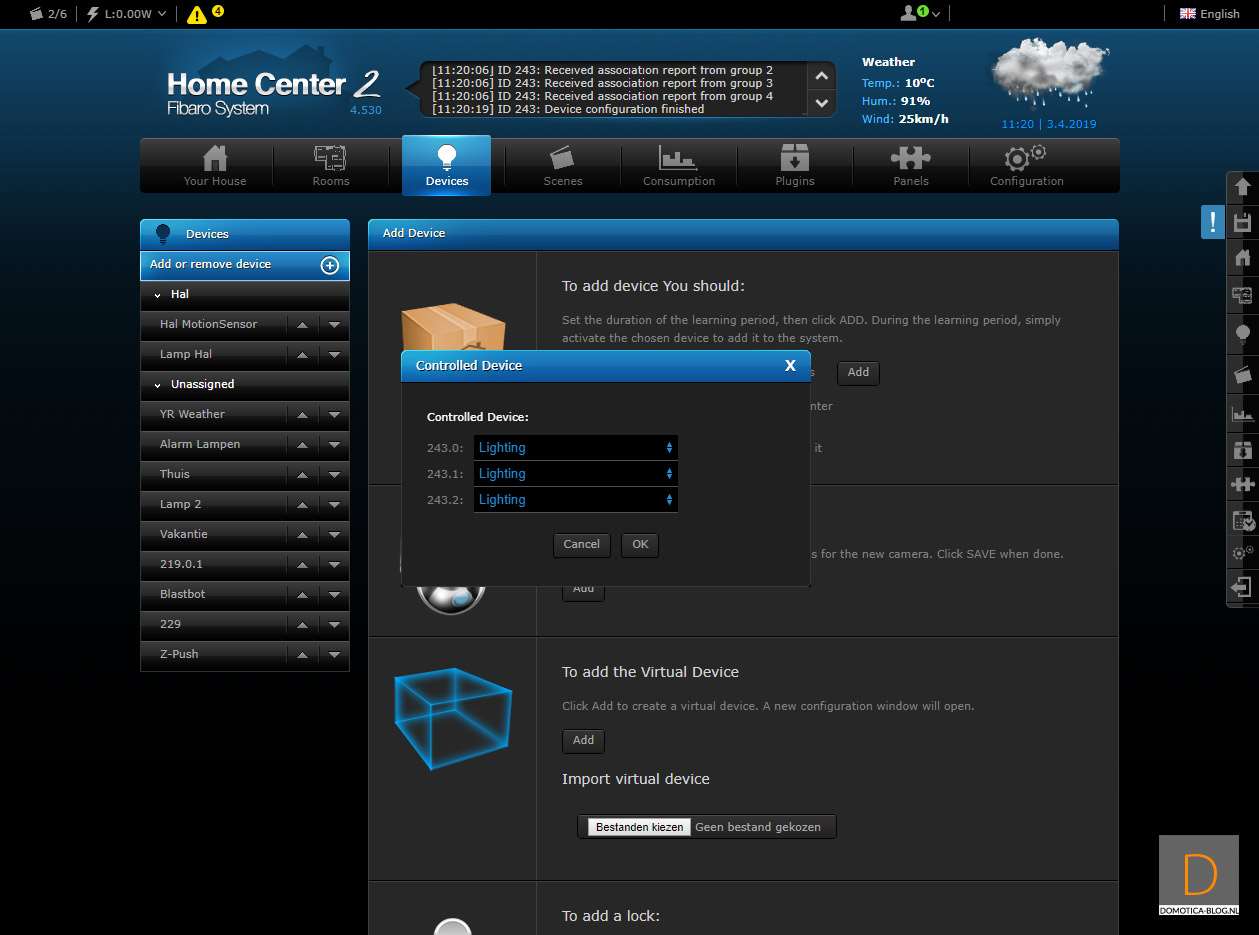Confirm dialog with OK button
The width and height of the screenshot is (1259, 935).
tap(640, 545)
